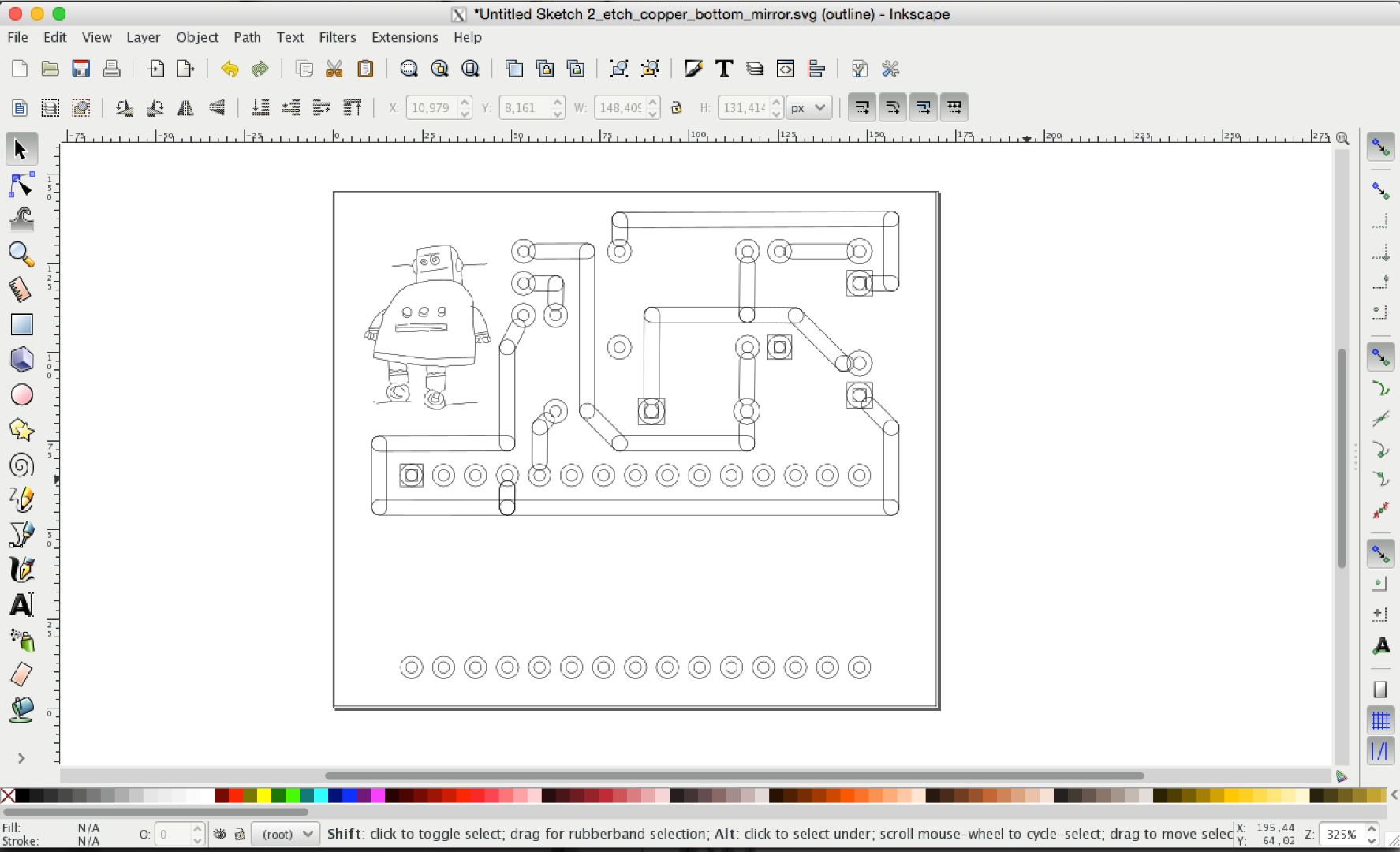Increase the X position value

(465, 102)
